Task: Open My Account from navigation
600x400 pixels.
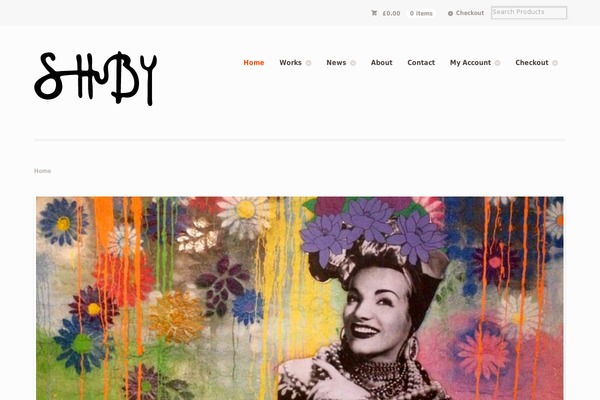Action: [x=470, y=62]
